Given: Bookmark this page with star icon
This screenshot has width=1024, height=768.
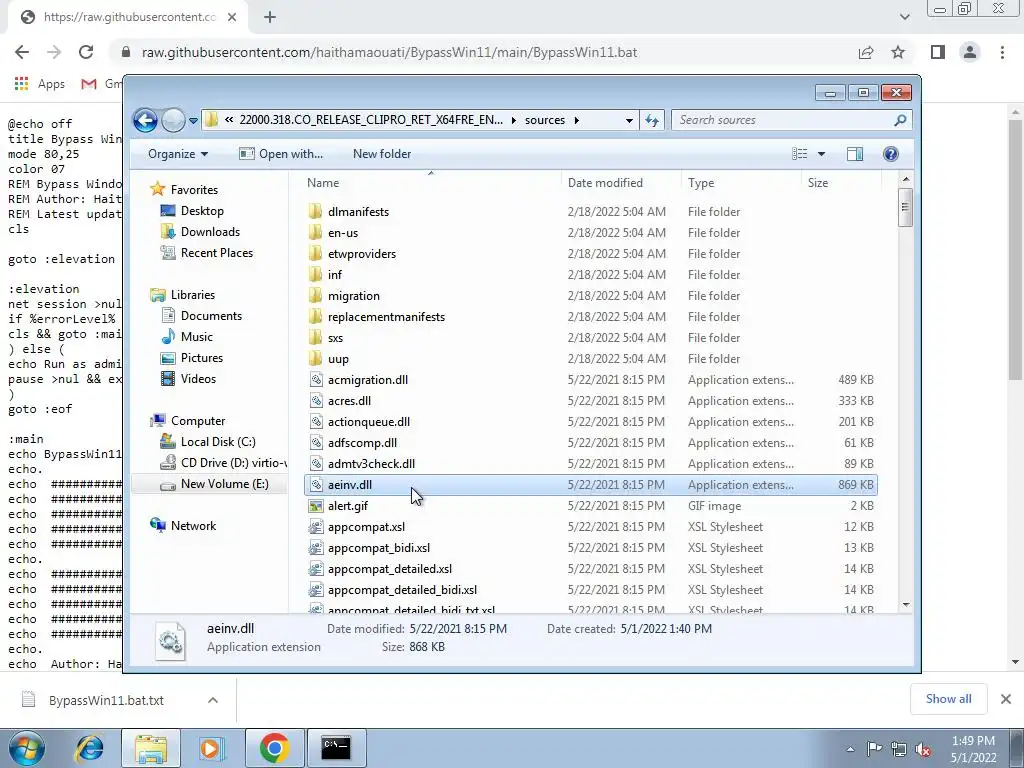Looking at the screenshot, I should (x=898, y=52).
